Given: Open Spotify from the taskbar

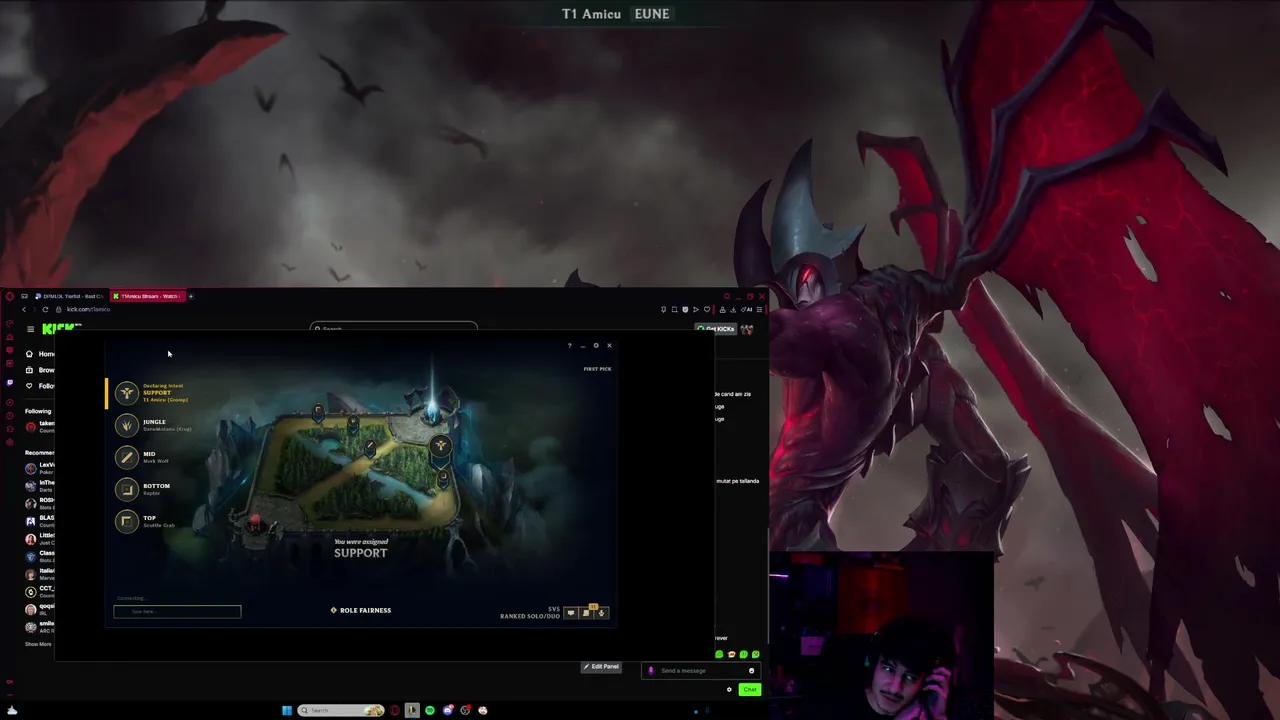Looking at the screenshot, I should coord(430,710).
